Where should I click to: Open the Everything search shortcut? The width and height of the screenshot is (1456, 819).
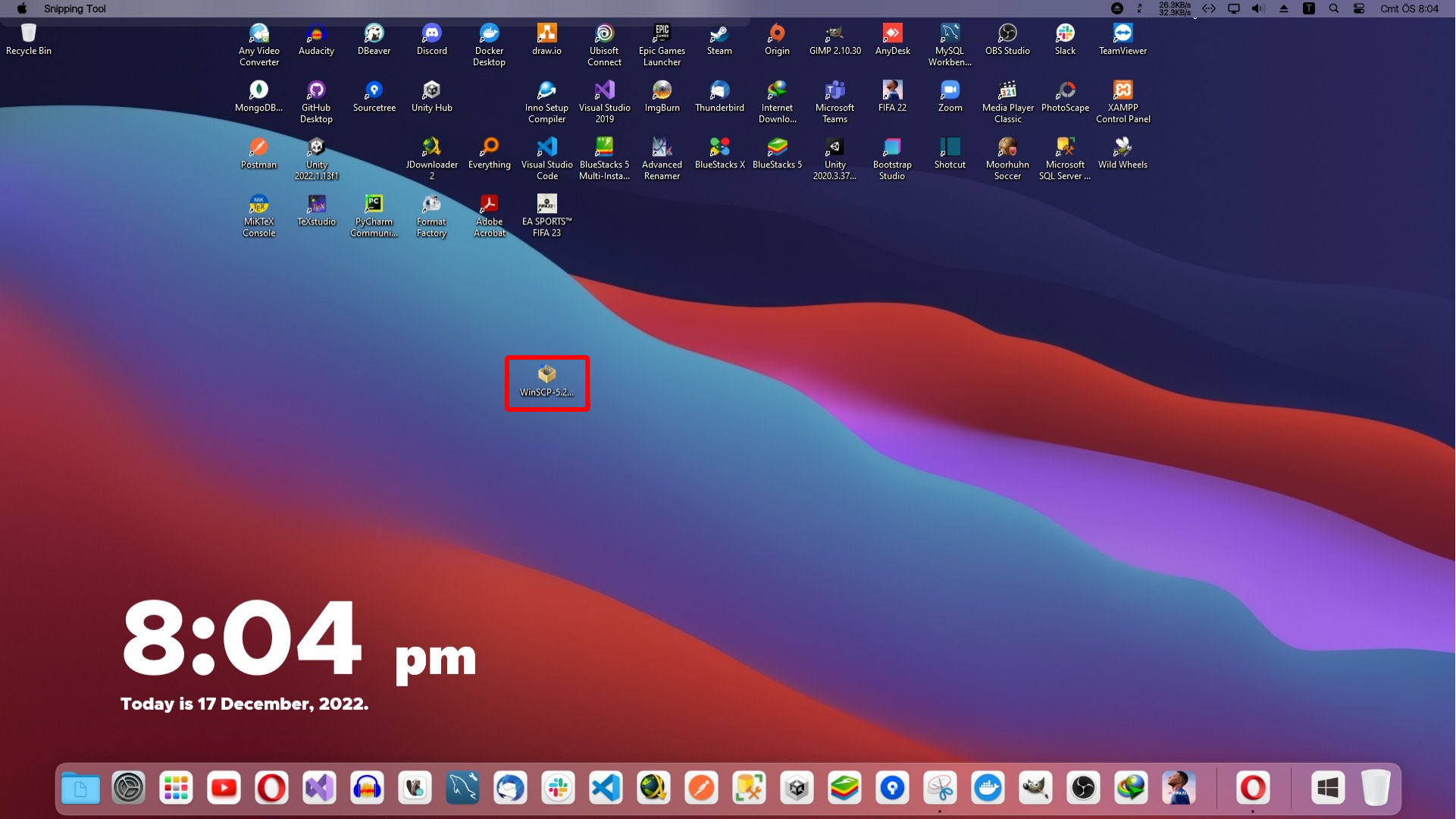(x=490, y=153)
